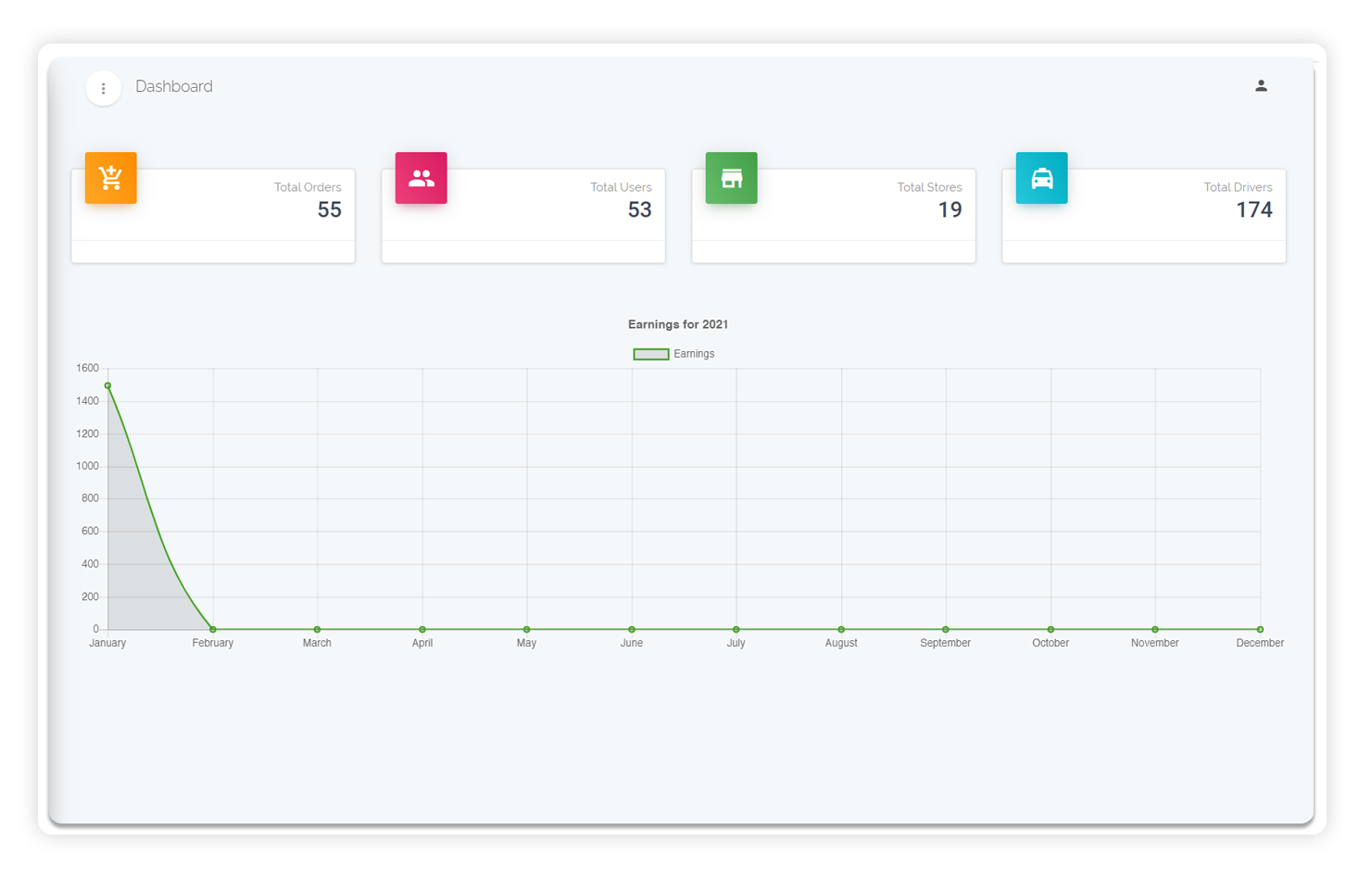Click the pink users group icon

422,178
